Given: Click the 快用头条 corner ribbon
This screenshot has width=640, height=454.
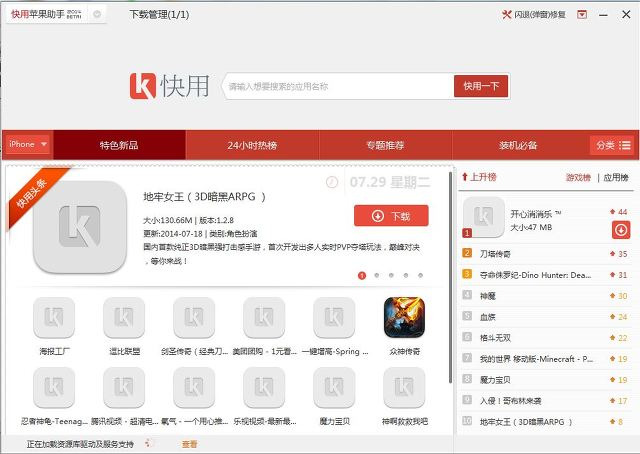Looking at the screenshot, I should [36, 196].
